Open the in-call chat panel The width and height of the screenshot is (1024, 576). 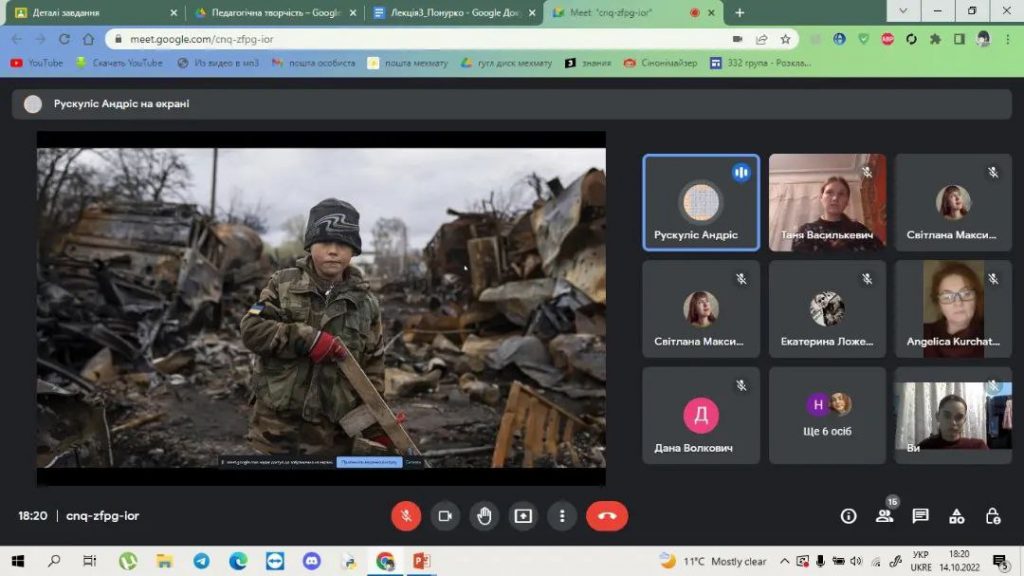tap(920, 516)
